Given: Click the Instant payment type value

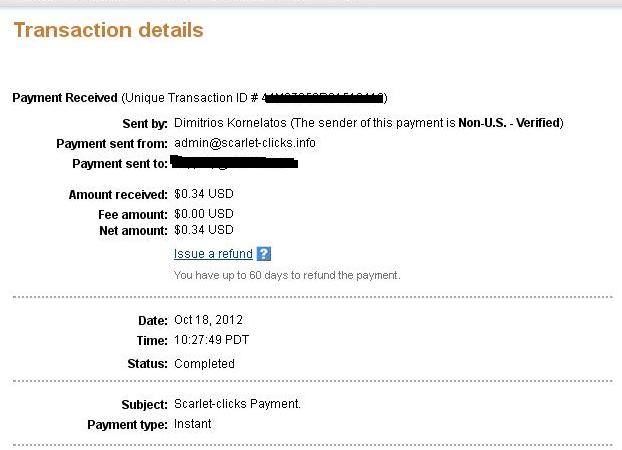Looking at the screenshot, I should tap(193, 424).
